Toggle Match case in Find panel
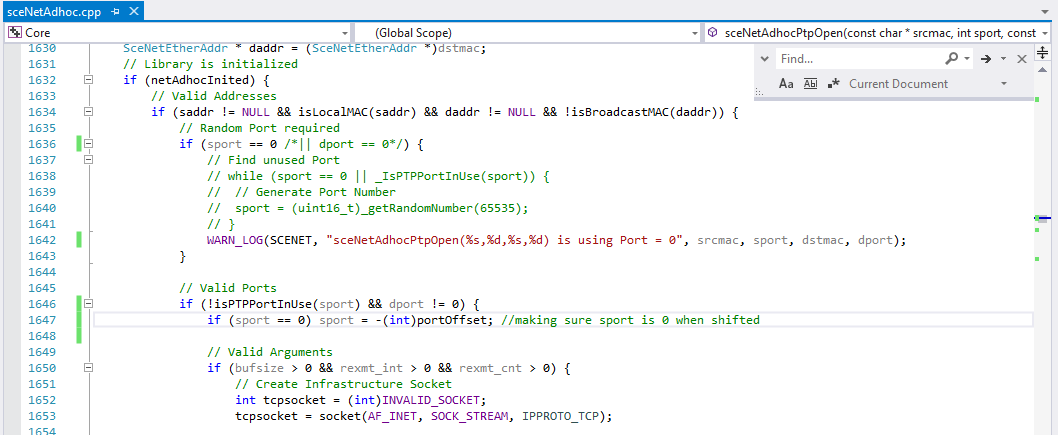 point(785,84)
